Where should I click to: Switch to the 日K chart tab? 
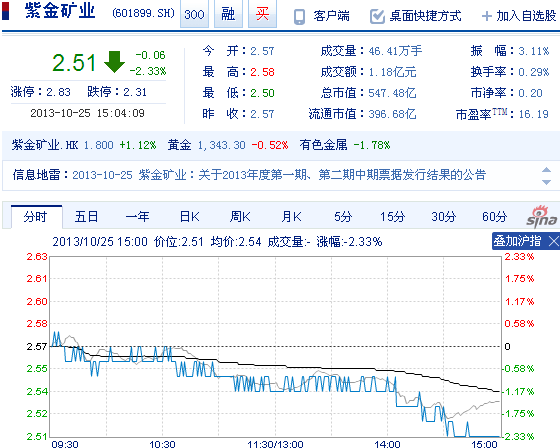[189, 217]
